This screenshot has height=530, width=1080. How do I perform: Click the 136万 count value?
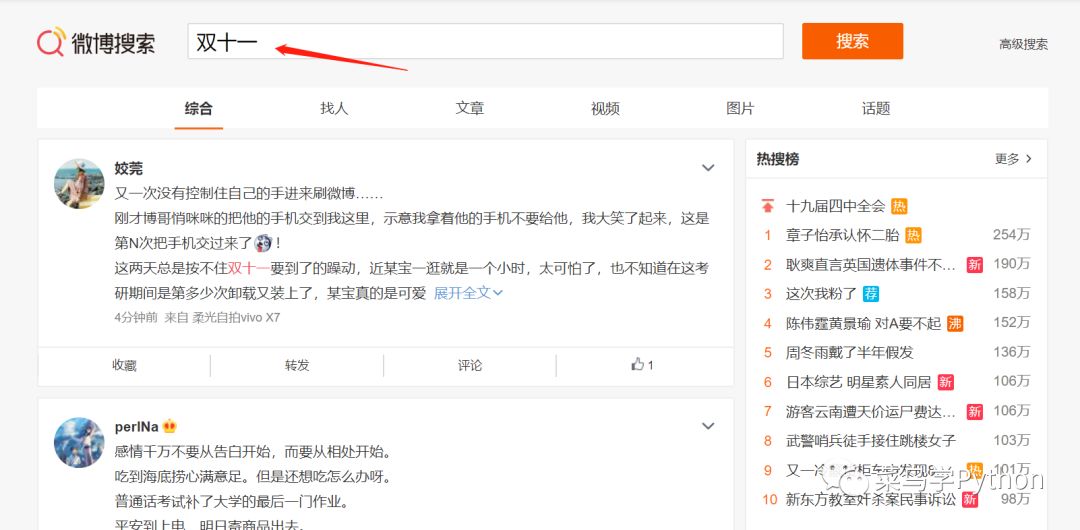[x=1012, y=351]
